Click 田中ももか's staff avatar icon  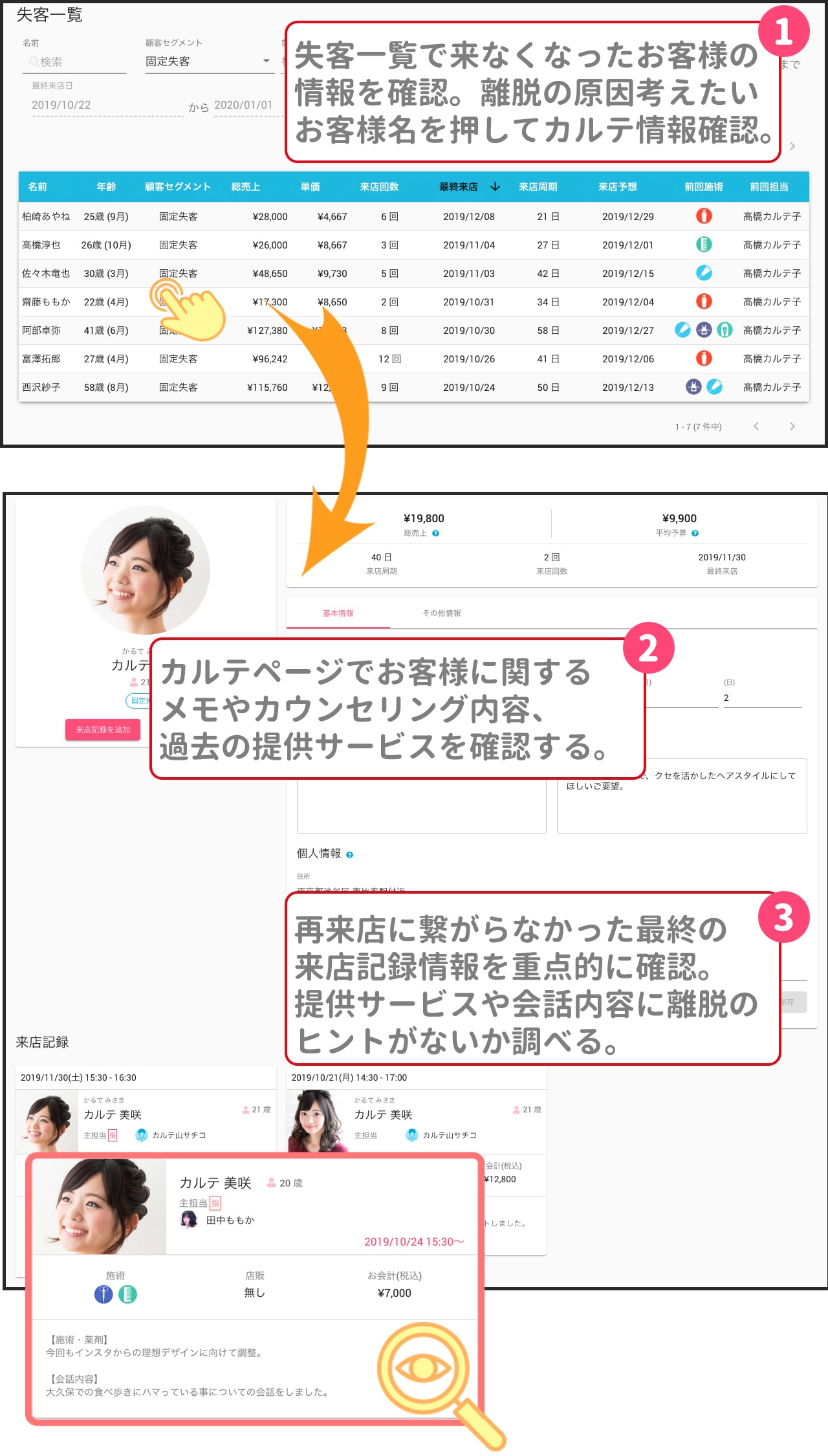click(x=188, y=1220)
